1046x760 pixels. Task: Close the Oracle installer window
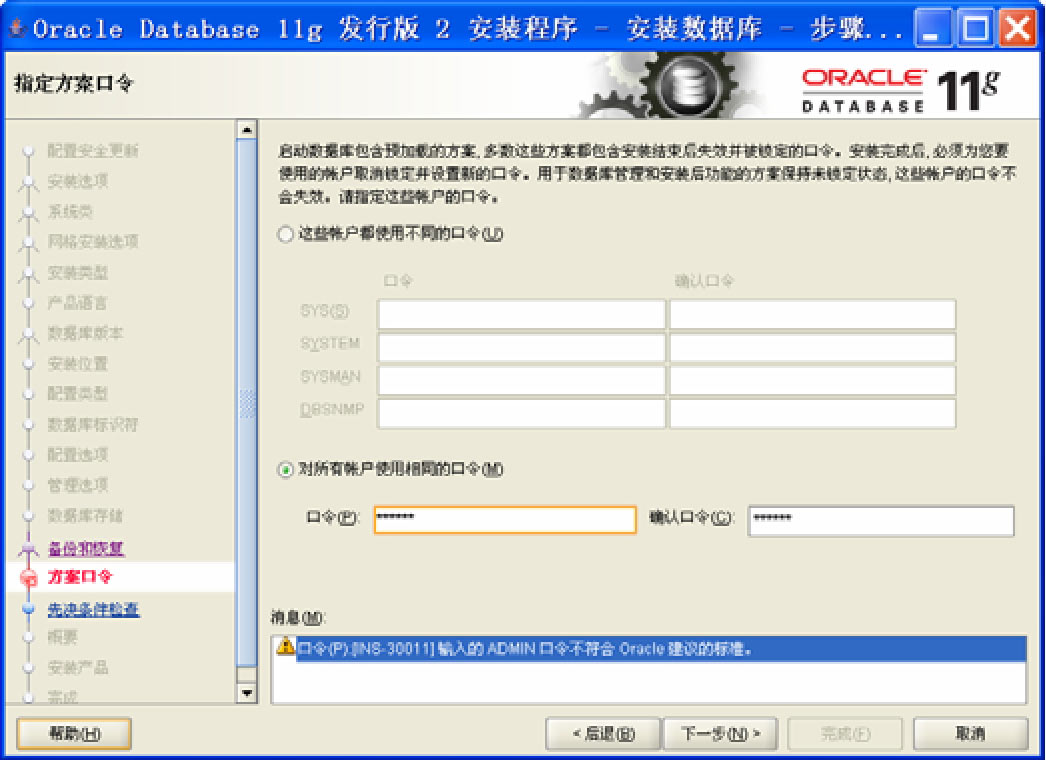[1017, 28]
